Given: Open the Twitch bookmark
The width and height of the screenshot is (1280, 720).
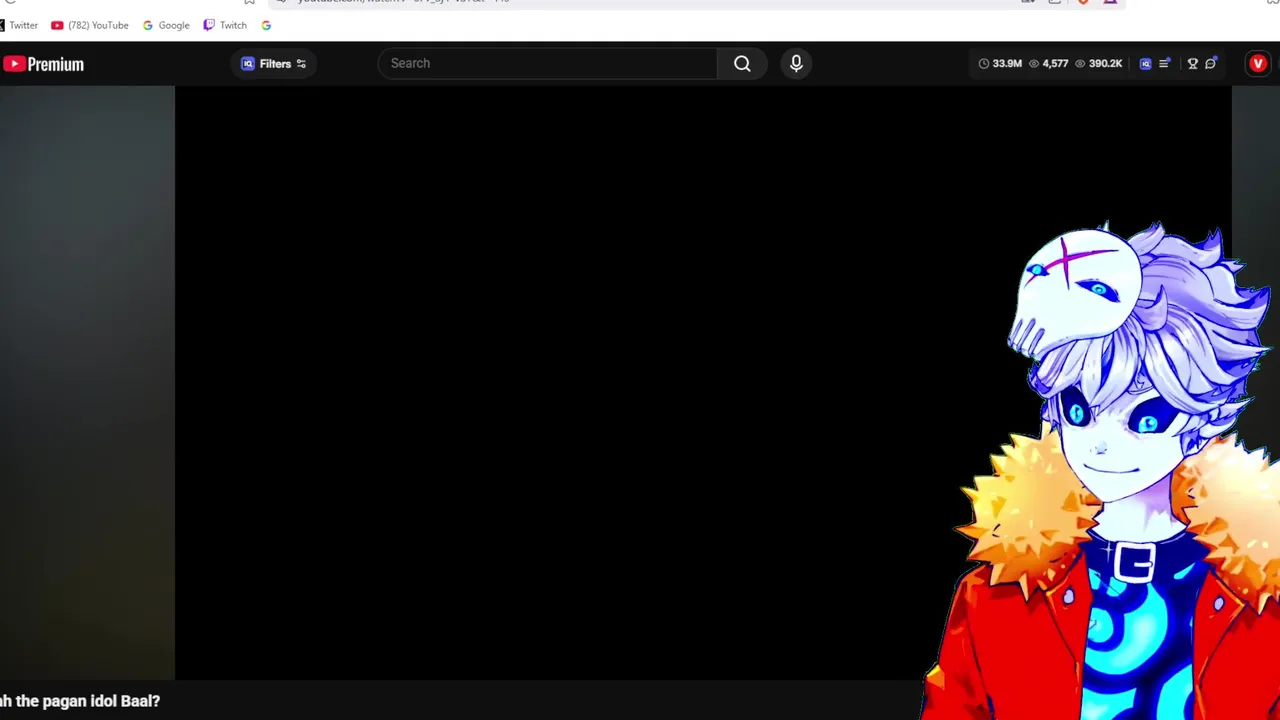Looking at the screenshot, I should 225,25.
